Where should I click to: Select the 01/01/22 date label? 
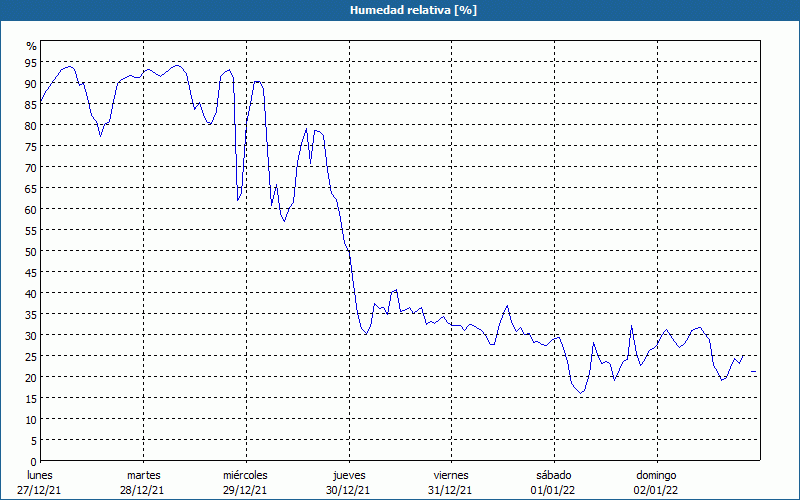pos(553,490)
